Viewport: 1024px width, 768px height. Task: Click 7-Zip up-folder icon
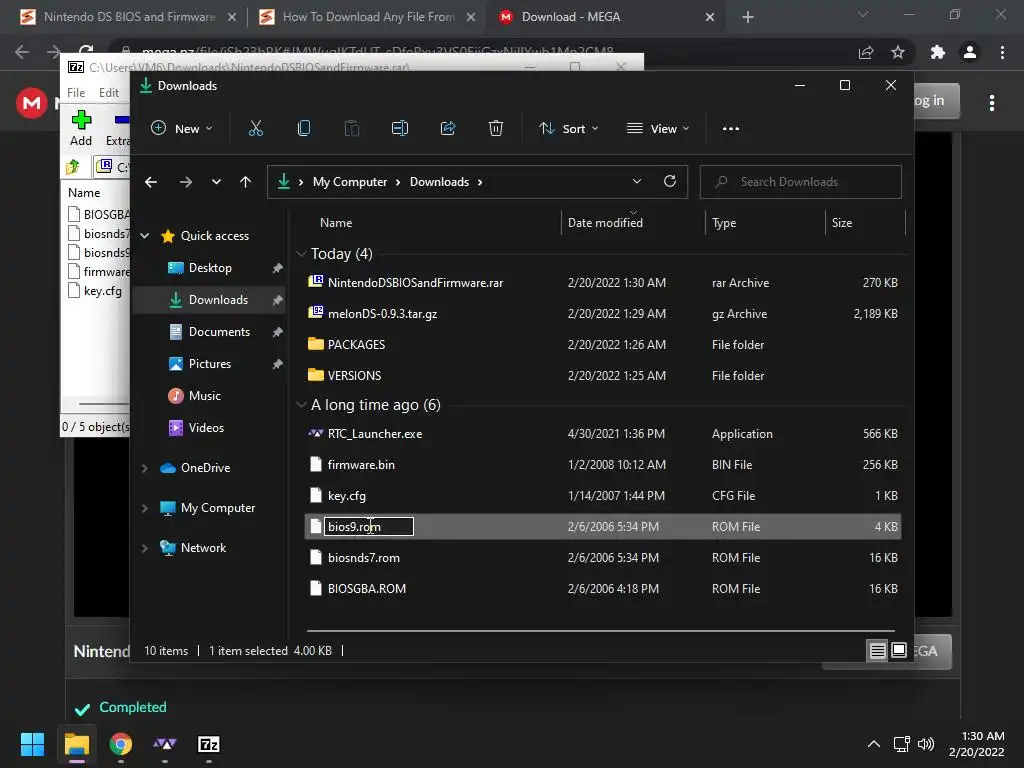(72, 167)
